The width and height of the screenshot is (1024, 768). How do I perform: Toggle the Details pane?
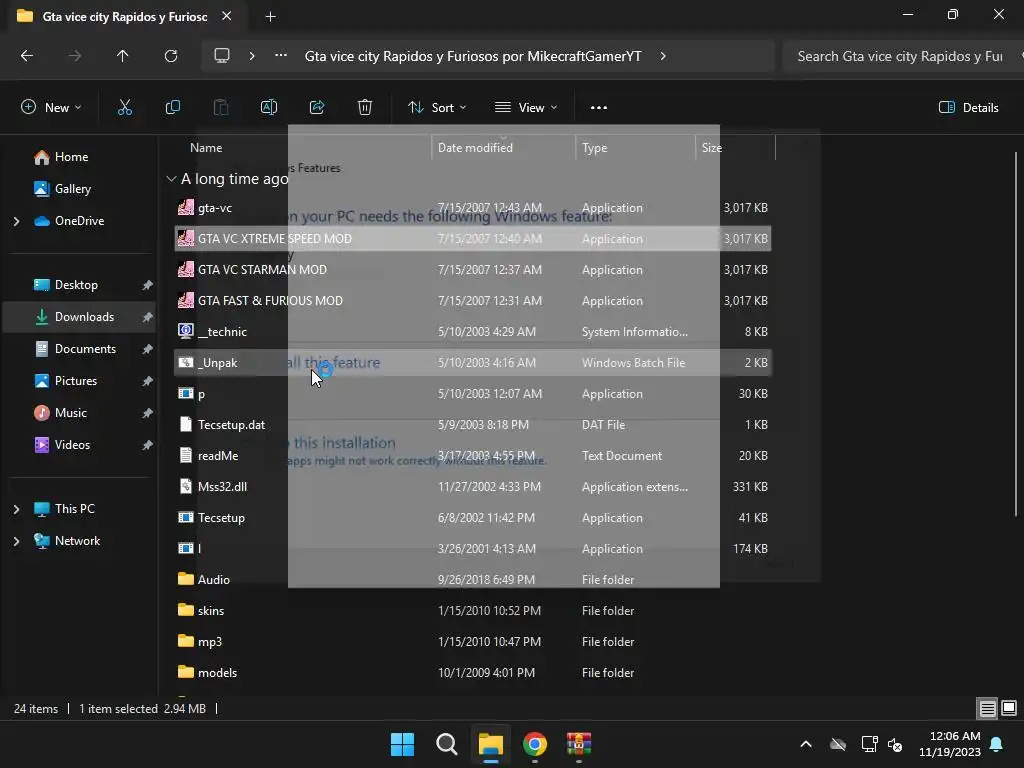968,108
